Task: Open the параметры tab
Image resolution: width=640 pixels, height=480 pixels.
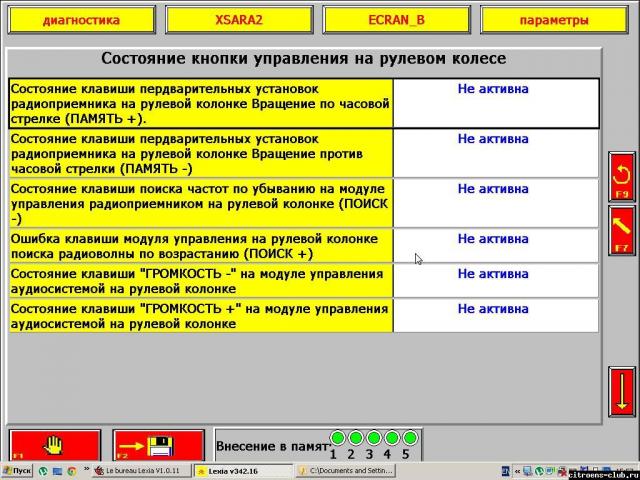Action: coord(554,20)
